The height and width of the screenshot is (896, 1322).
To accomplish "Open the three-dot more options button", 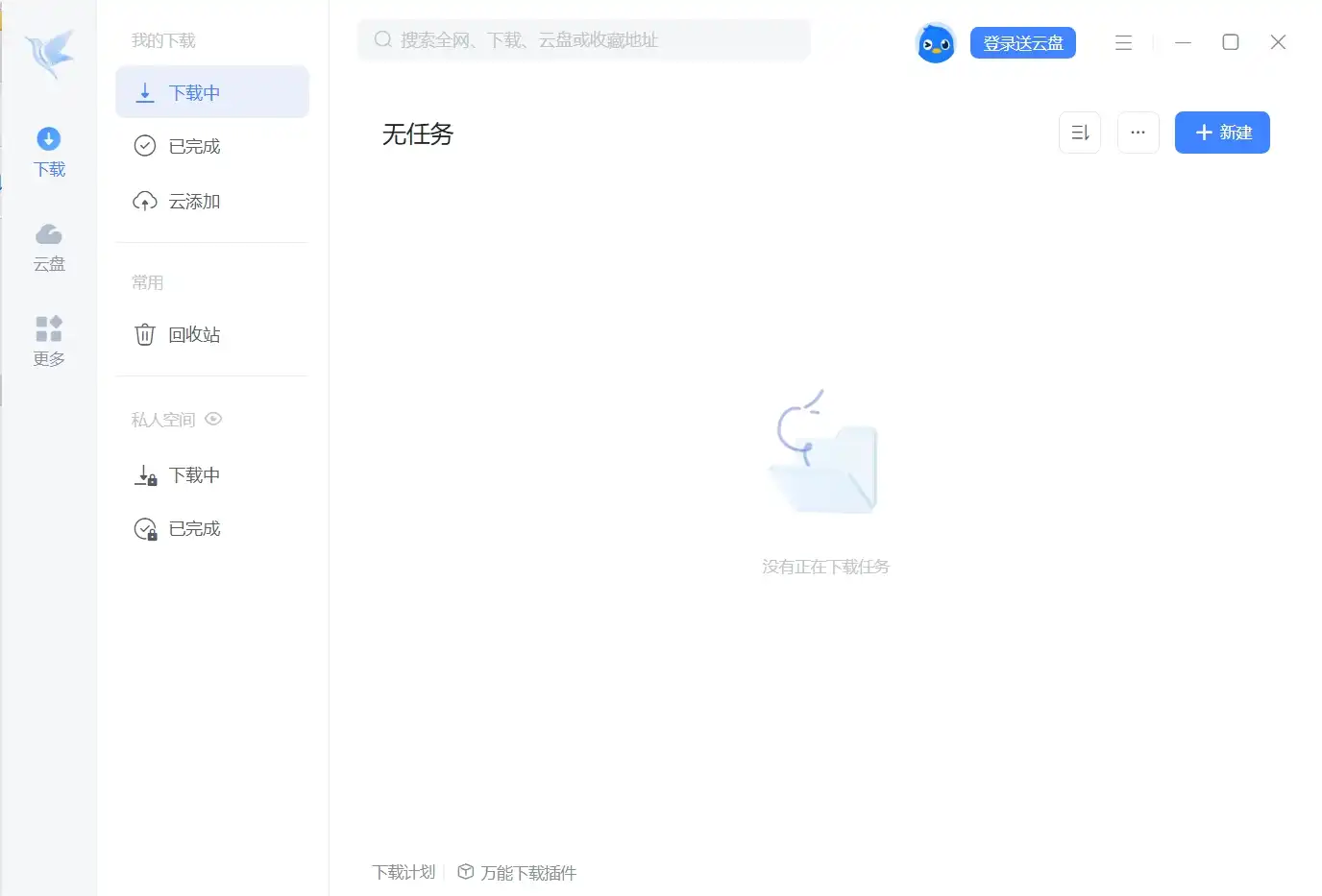I will point(1138,133).
